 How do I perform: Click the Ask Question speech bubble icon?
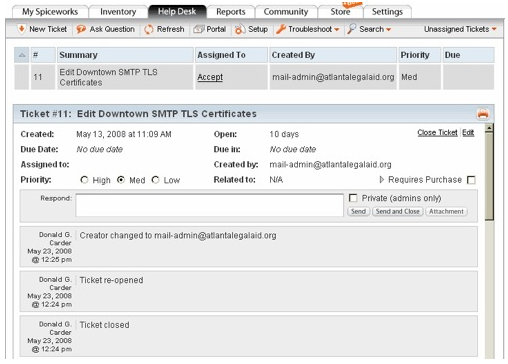coord(81,29)
